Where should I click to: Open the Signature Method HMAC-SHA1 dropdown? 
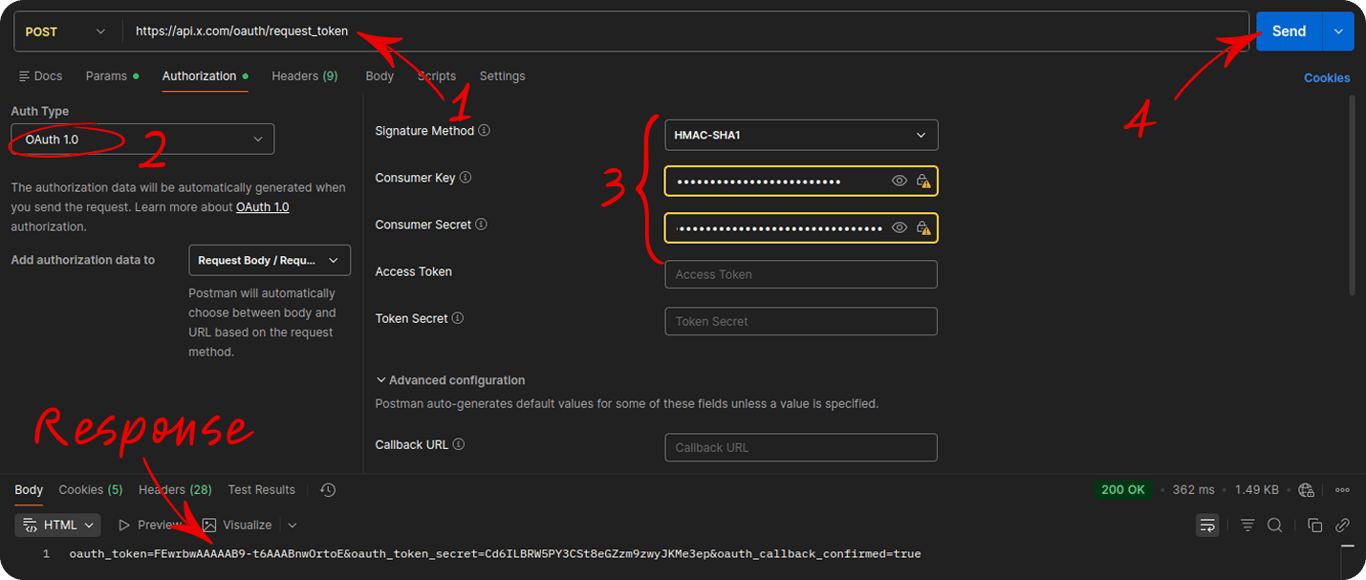[801, 135]
